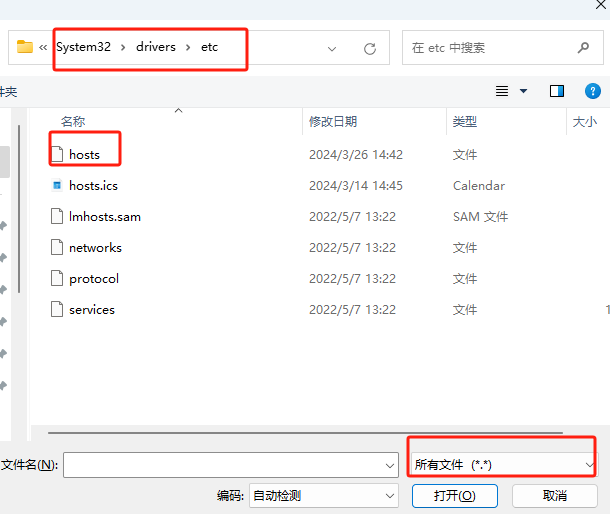This screenshot has width=610, height=514.
Task: Select the protocol file name
Action: [94, 279]
